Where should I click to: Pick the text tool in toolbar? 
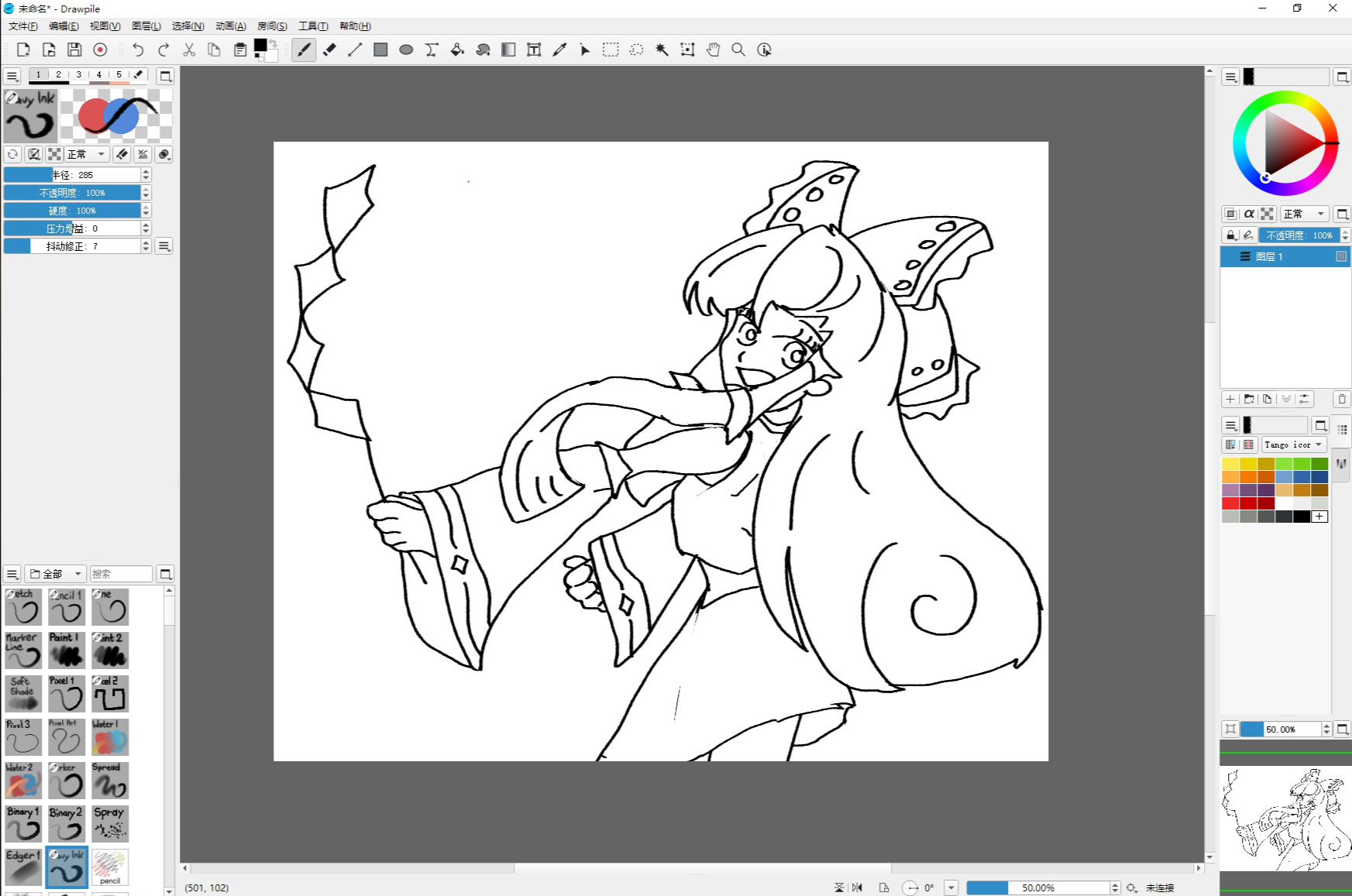[x=534, y=50]
